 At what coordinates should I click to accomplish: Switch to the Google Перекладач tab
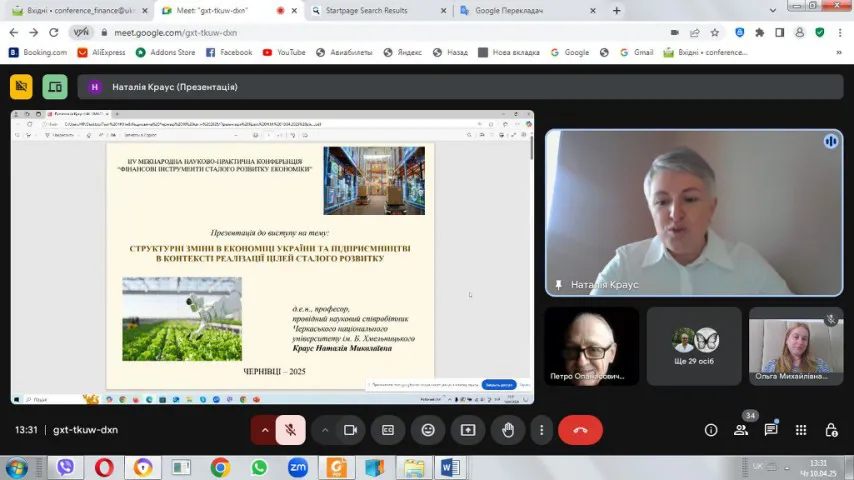pos(520,11)
